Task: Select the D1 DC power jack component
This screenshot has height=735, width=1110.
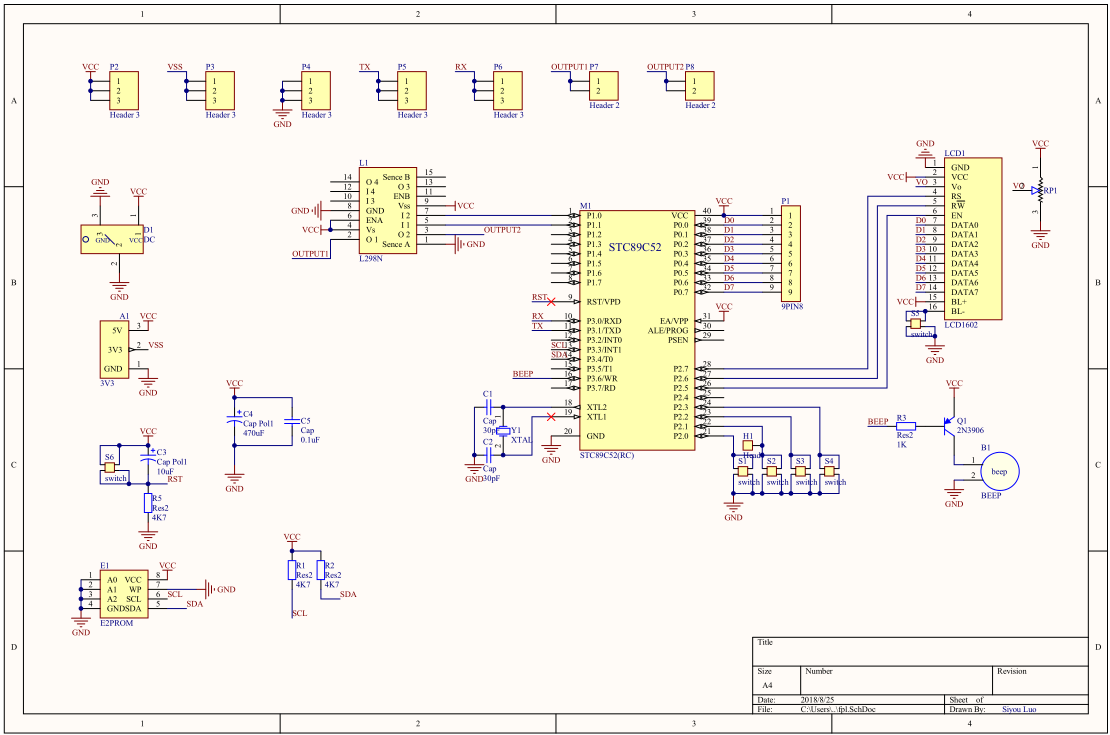Action: coord(112,239)
